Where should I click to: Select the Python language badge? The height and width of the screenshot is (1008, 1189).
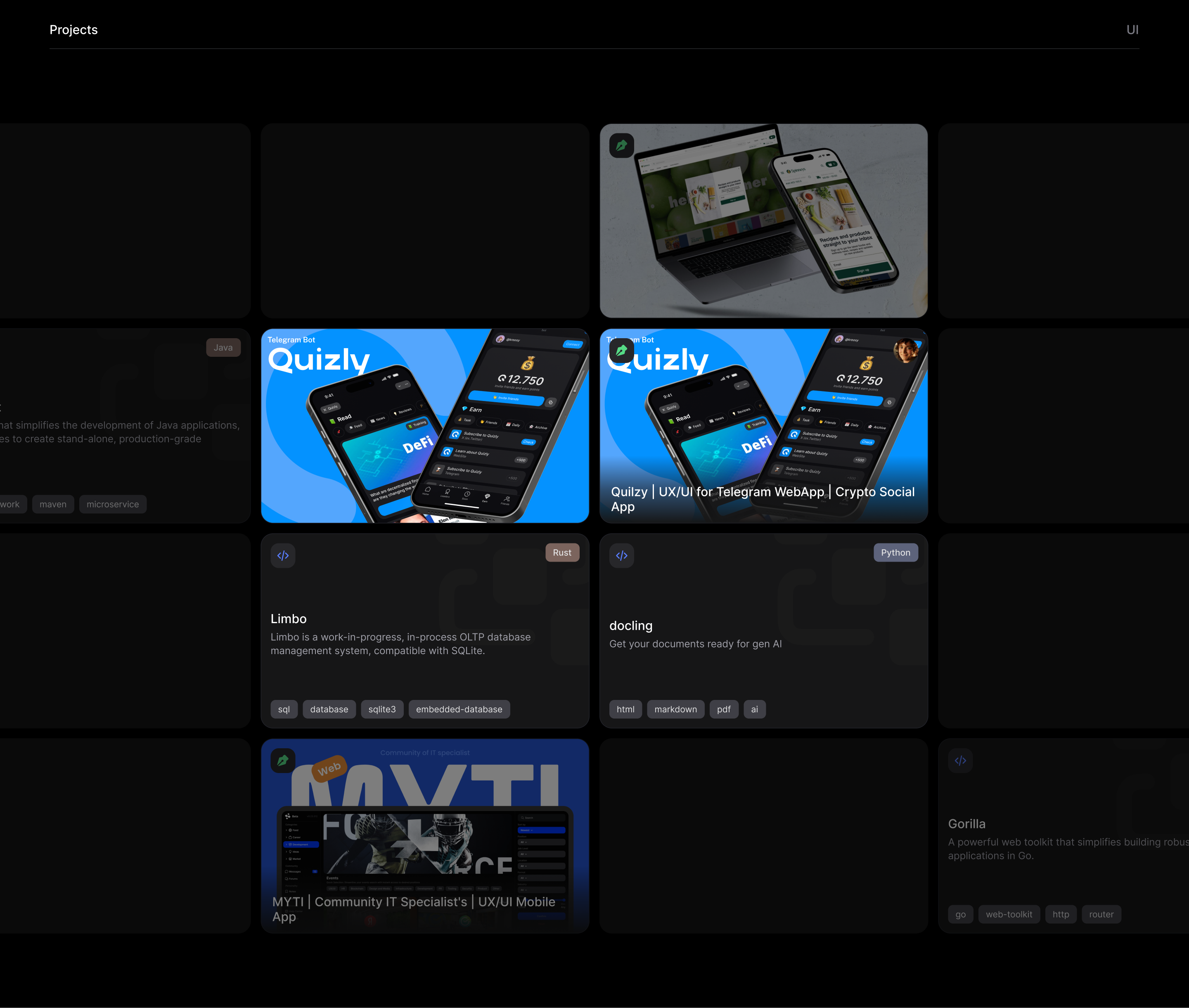(x=895, y=553)
